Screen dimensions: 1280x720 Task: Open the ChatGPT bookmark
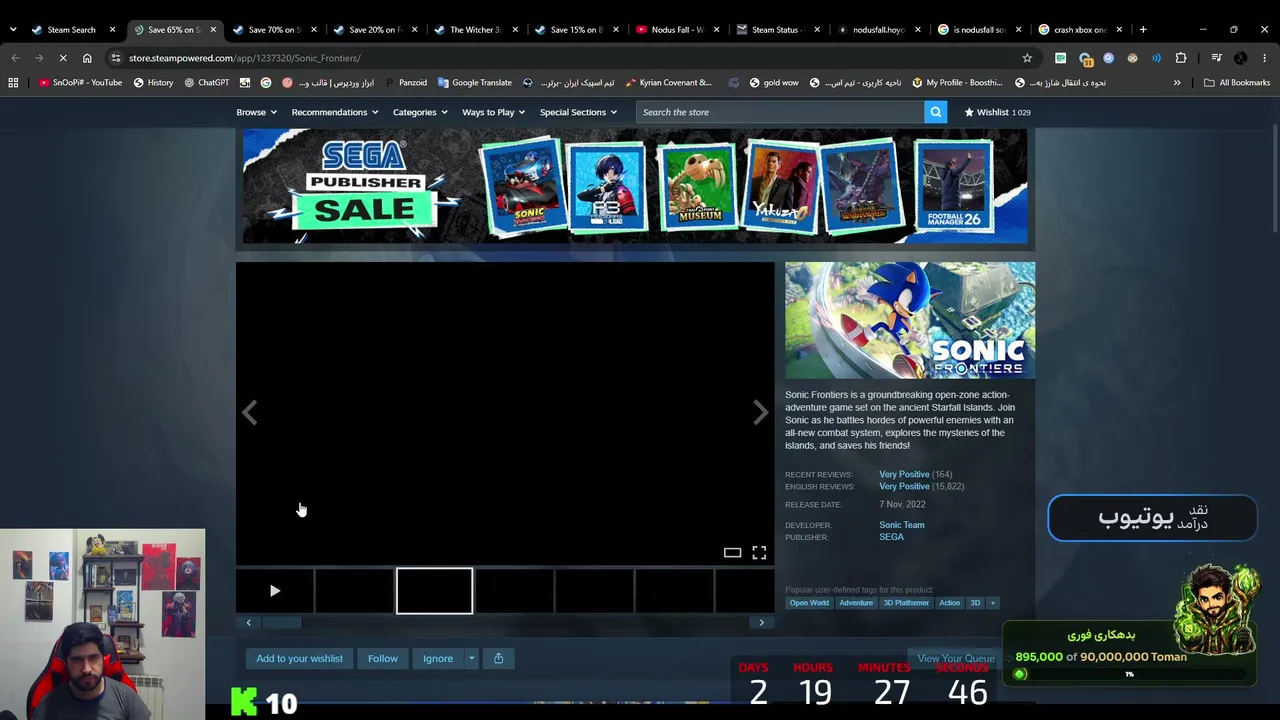click(x=206, y=83)
